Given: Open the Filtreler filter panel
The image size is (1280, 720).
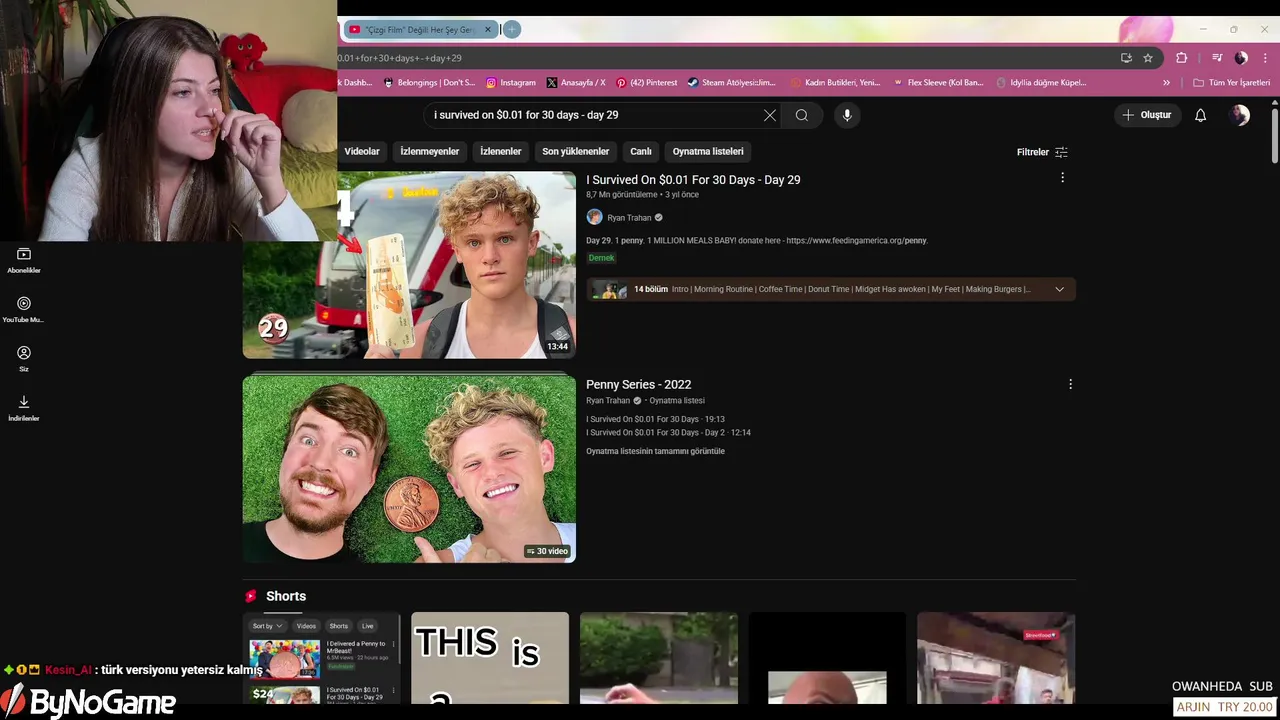Looking at the screenshot, I should (1042, 152).
